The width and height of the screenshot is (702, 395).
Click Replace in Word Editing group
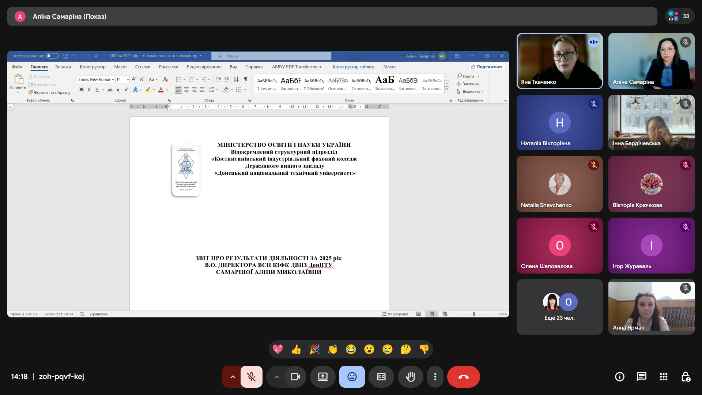pos(468,84)
